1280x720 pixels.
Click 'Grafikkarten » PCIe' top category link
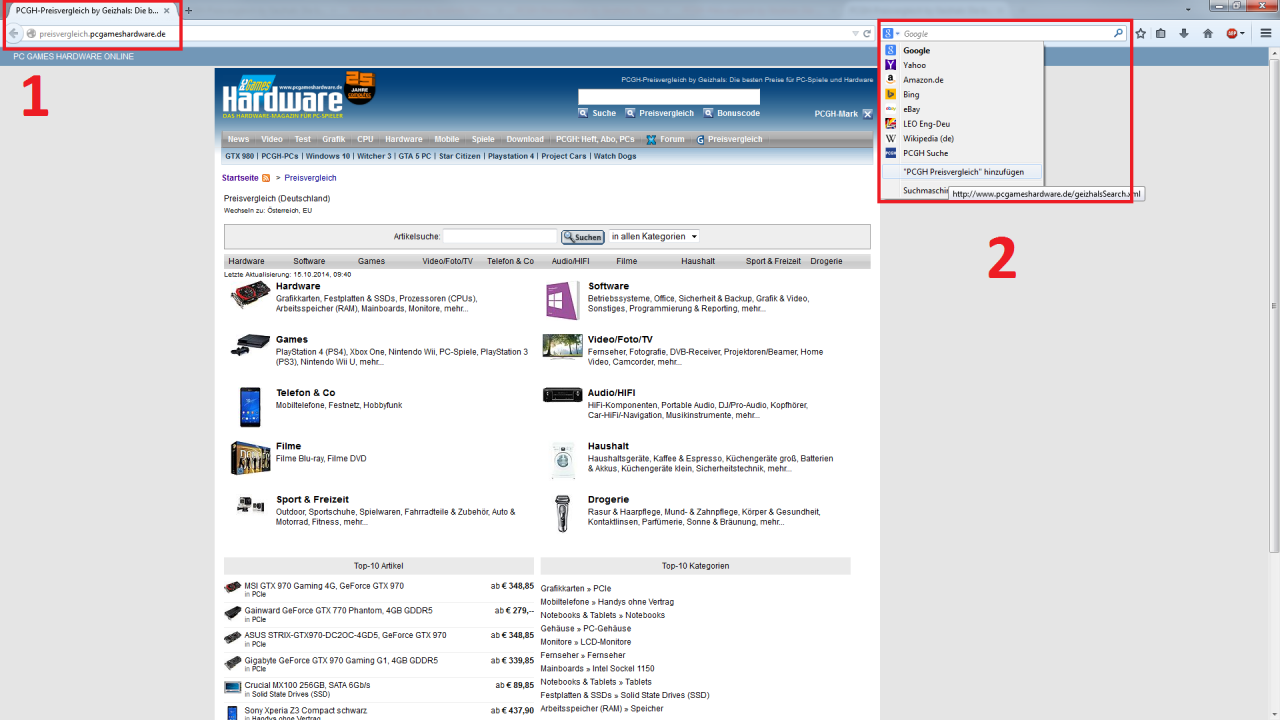575,588
